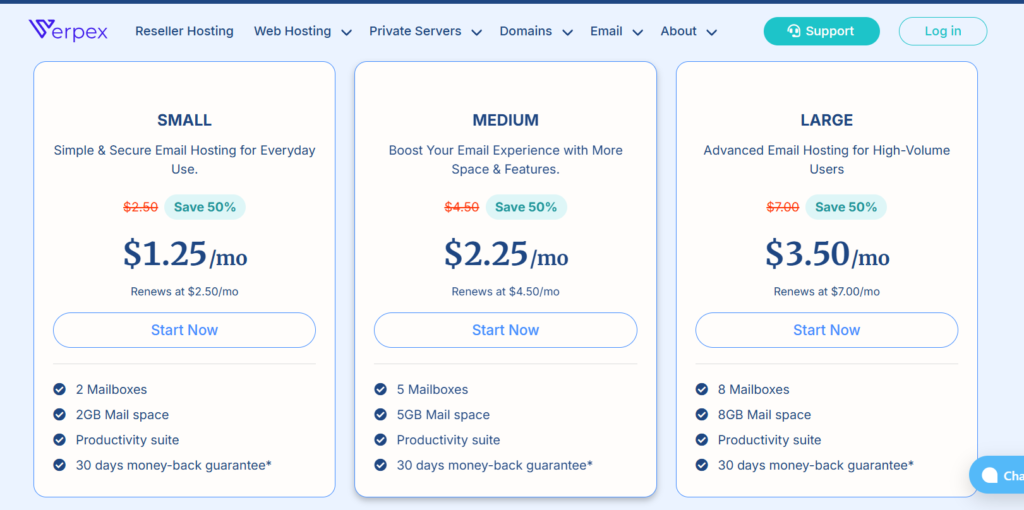Open the chat widget bubble
1024x510 pixels.
tap(997, 475)
